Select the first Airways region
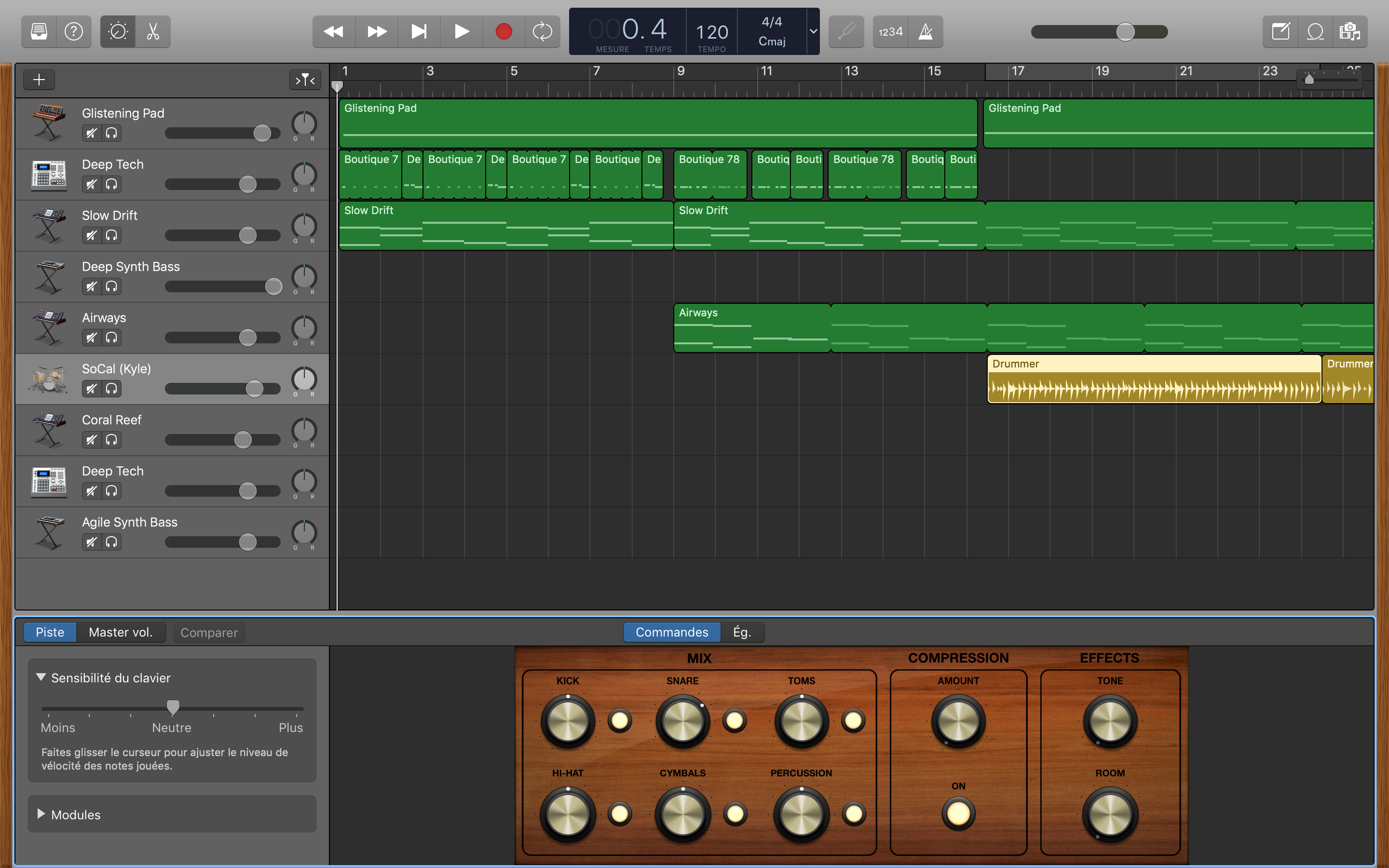This screenshot has width=1389, height=868. coord(752,328)
